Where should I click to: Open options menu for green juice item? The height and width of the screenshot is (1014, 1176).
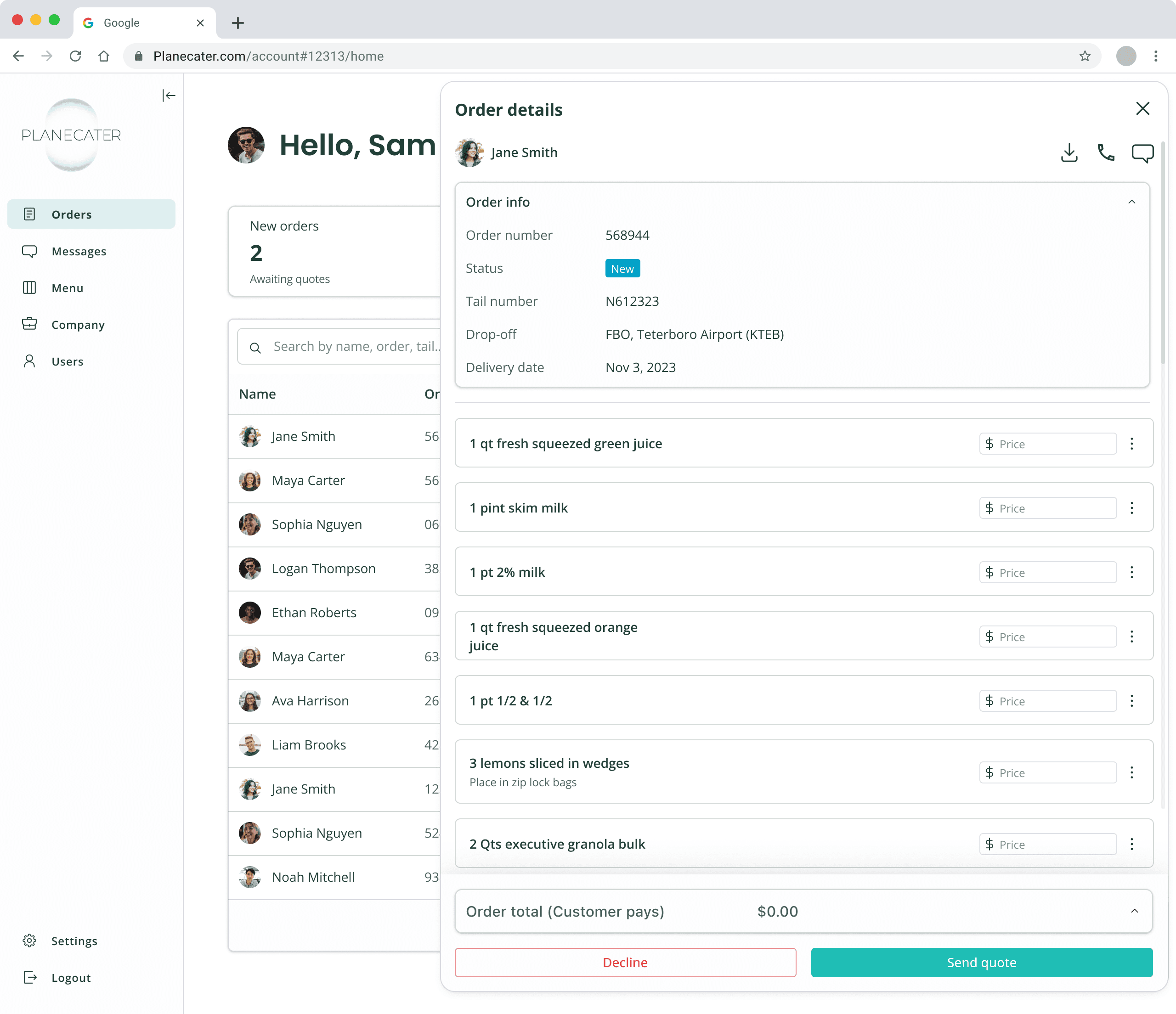[x=1132, y=444]
